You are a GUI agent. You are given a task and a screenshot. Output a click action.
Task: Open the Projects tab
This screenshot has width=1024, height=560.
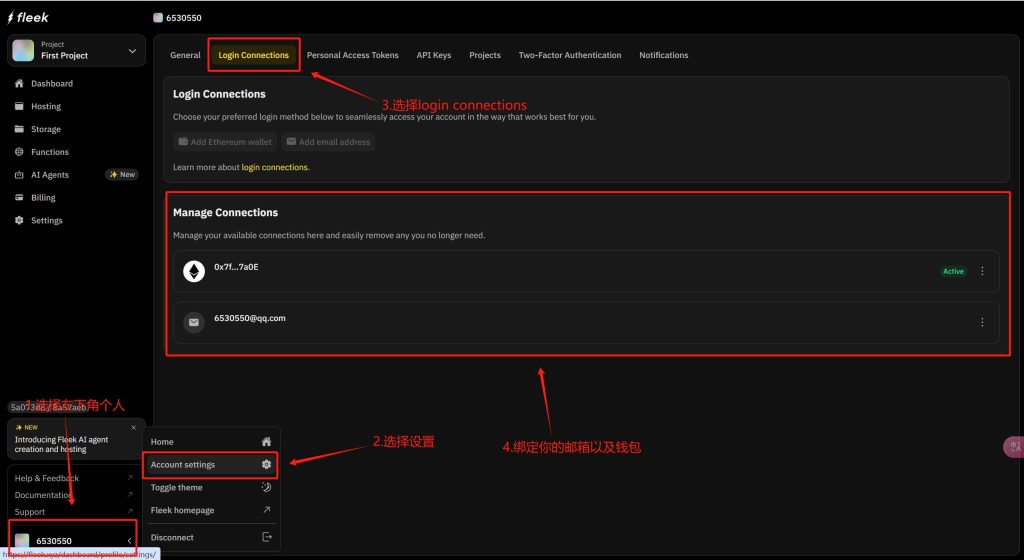485,55
